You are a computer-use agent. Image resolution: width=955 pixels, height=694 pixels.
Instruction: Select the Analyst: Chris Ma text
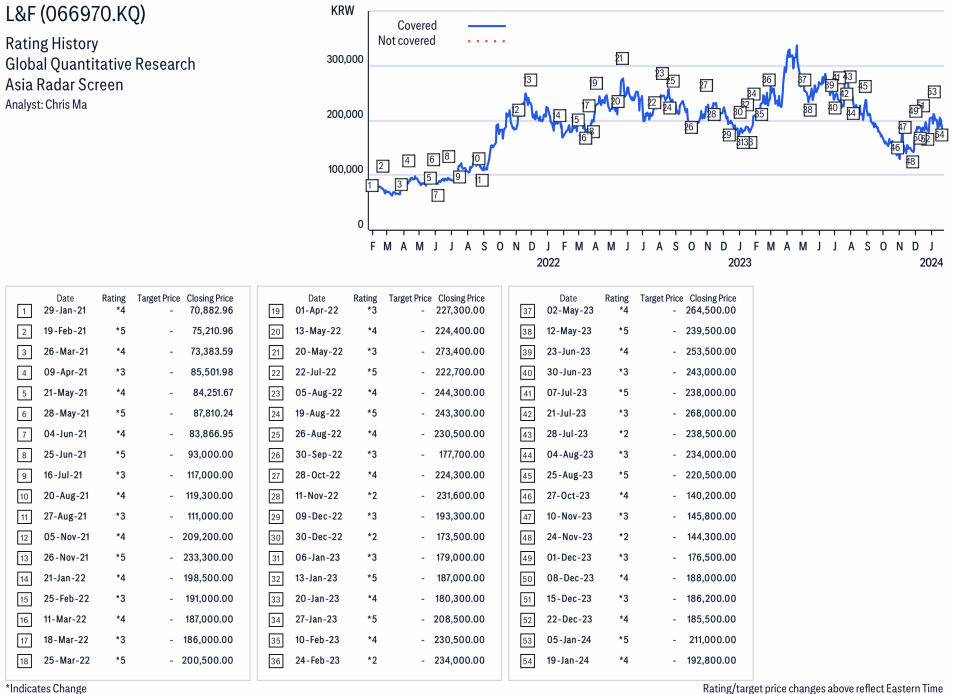[x=46, y=104]
